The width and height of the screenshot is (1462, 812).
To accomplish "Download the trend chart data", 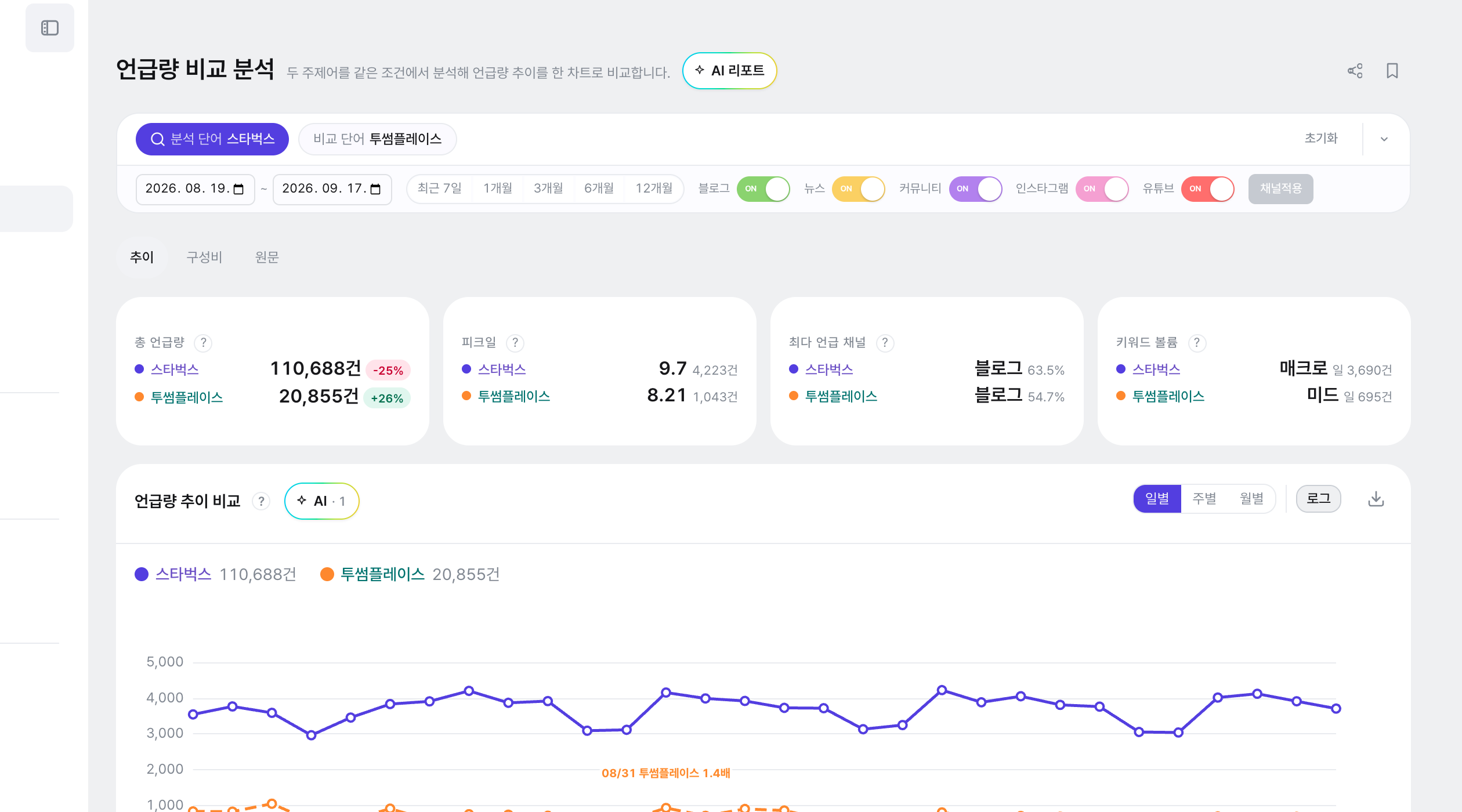I will 1376,499.
